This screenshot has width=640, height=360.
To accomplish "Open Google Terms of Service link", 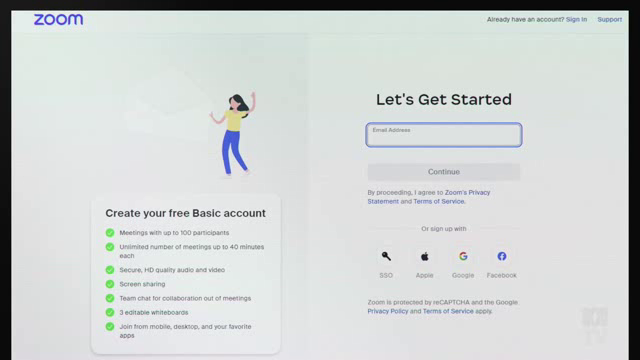I will [x=448, y=311].
